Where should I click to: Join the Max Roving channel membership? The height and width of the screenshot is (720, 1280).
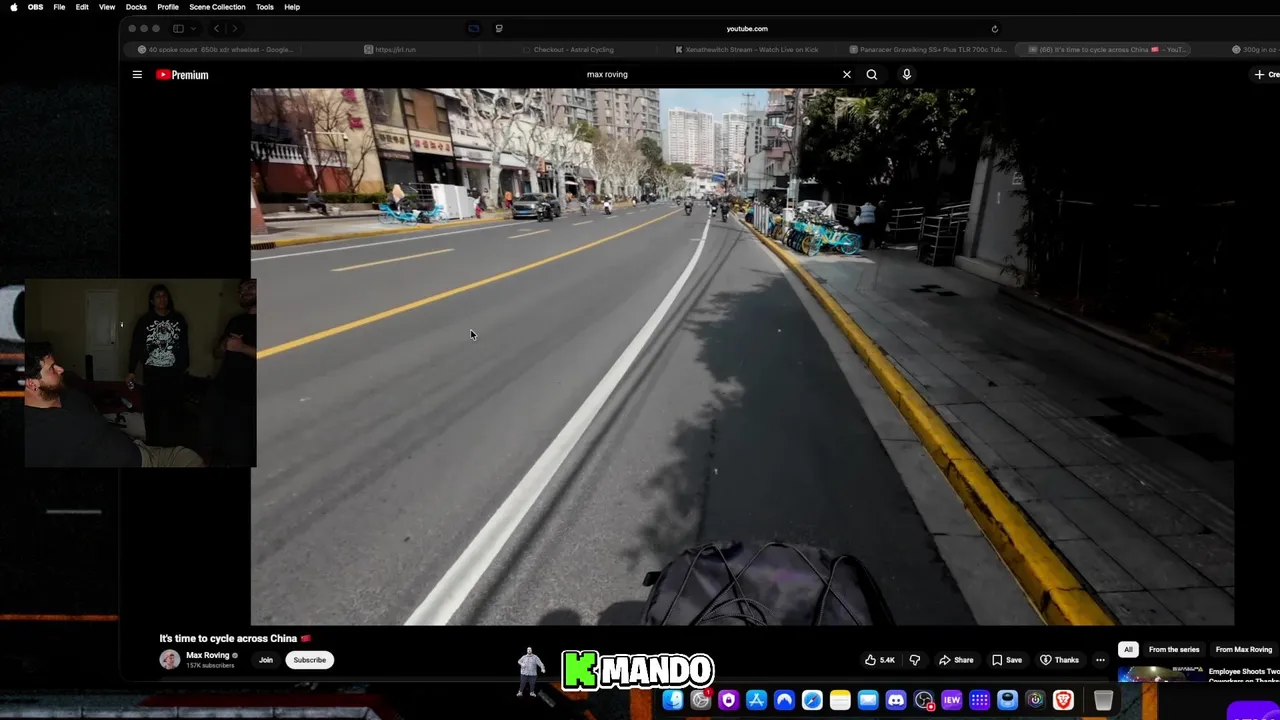(x=266, y=660)
